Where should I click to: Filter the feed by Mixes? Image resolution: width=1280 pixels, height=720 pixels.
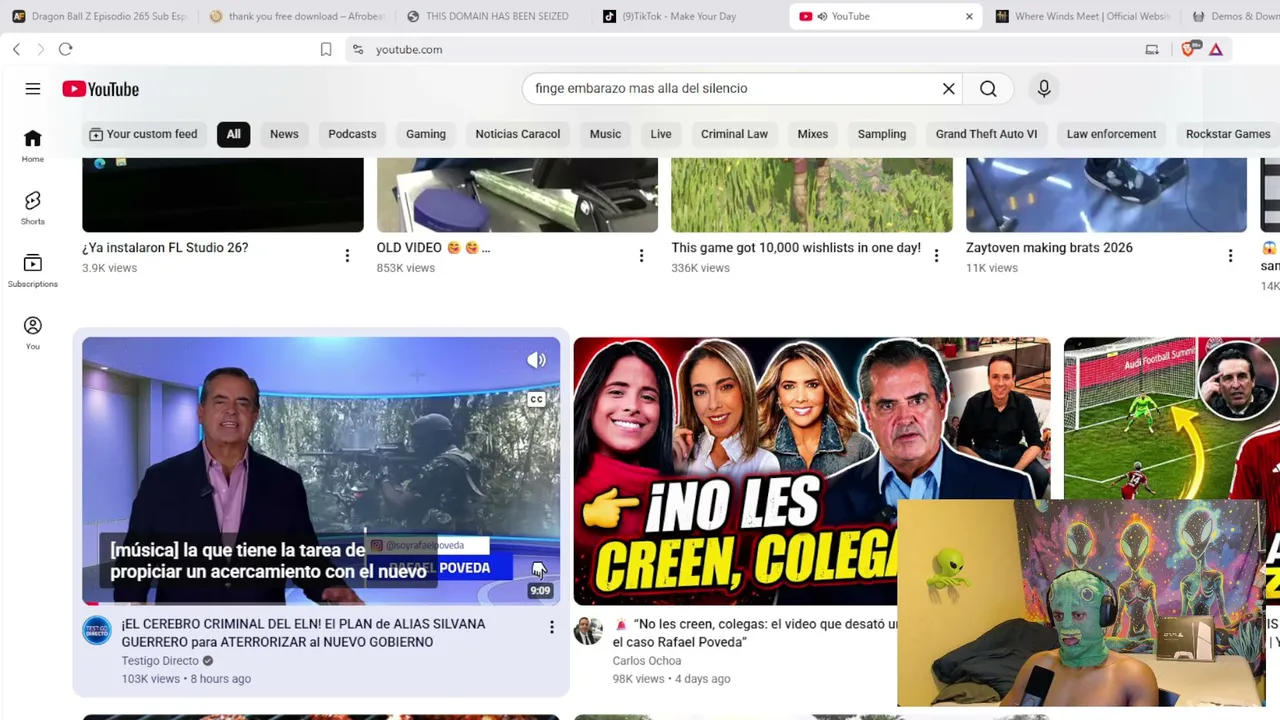[x=813, y=134]
